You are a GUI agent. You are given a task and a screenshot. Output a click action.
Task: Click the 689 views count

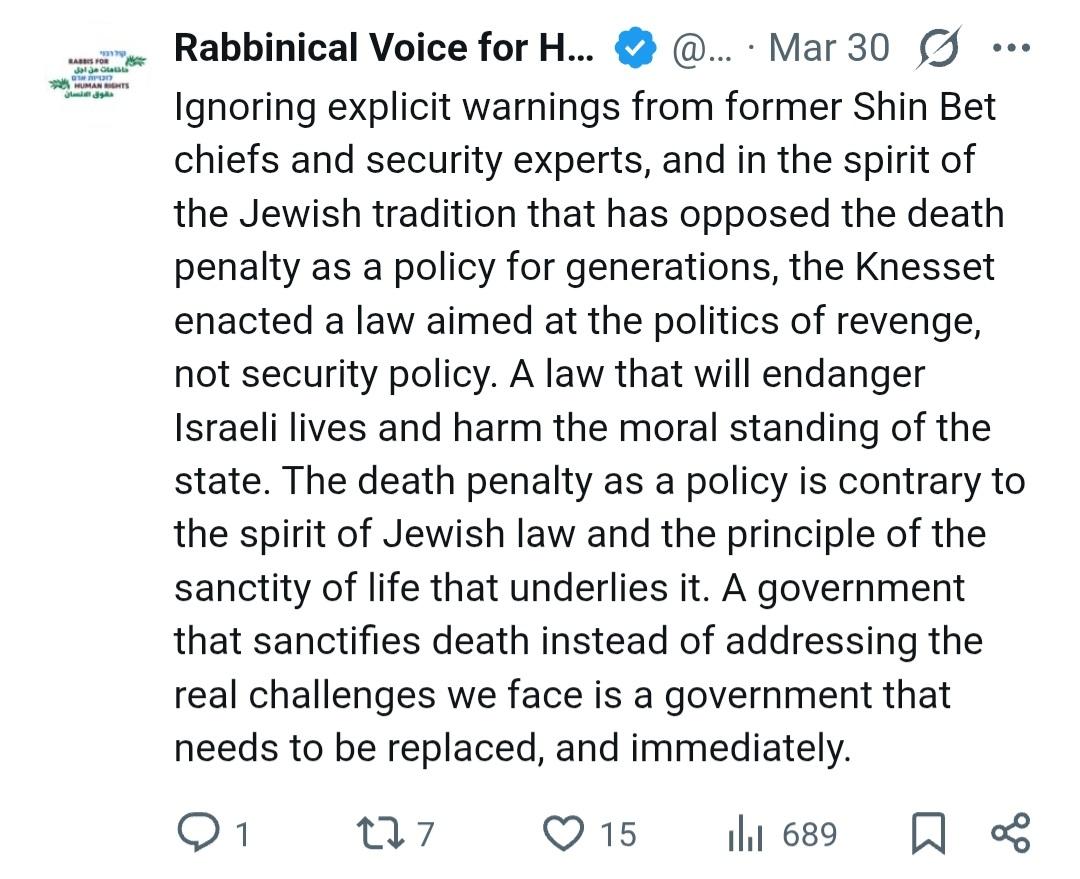[810, 834]
